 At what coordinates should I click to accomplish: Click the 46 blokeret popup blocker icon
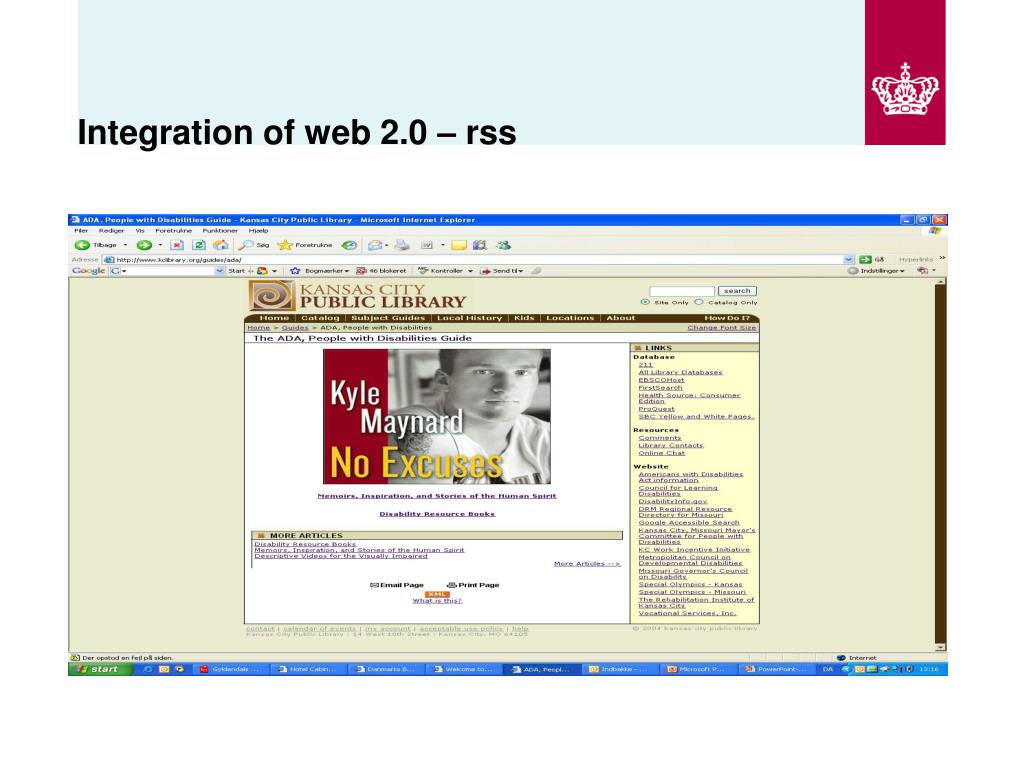click(361, 270)
